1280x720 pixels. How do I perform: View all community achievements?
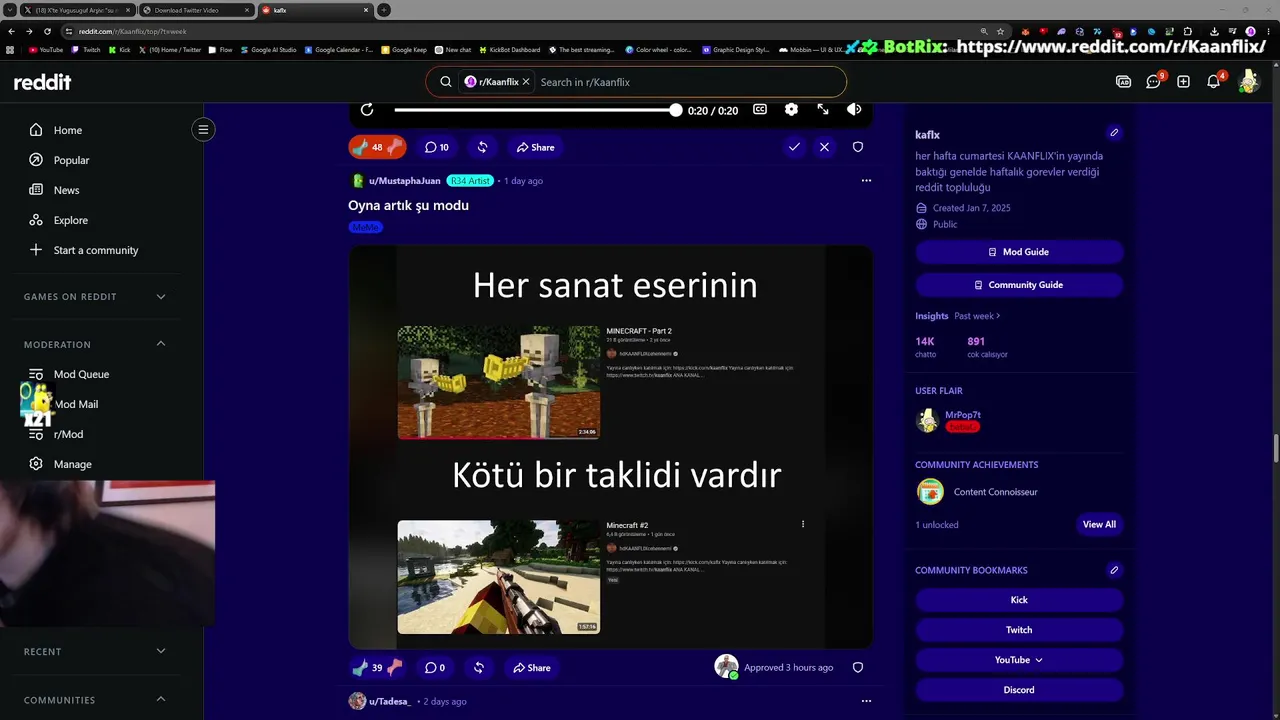click(1099, 524)
